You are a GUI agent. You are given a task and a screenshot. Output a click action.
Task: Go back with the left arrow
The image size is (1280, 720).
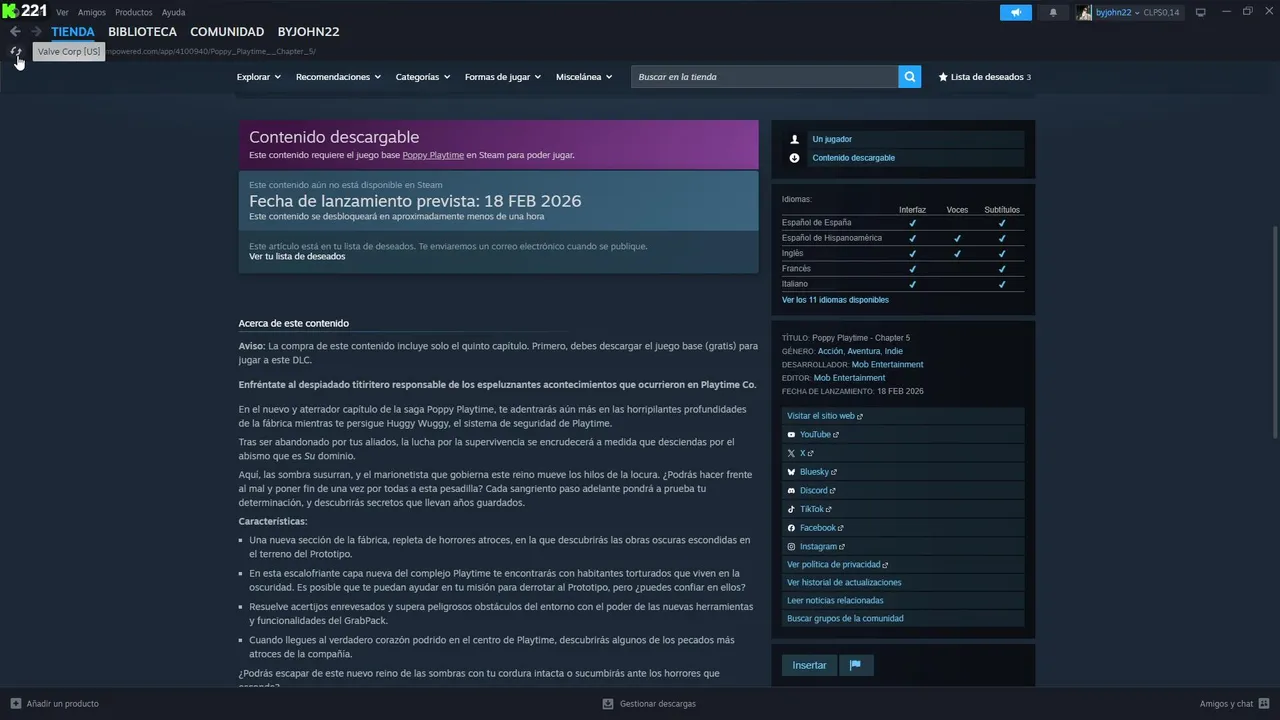15,32
